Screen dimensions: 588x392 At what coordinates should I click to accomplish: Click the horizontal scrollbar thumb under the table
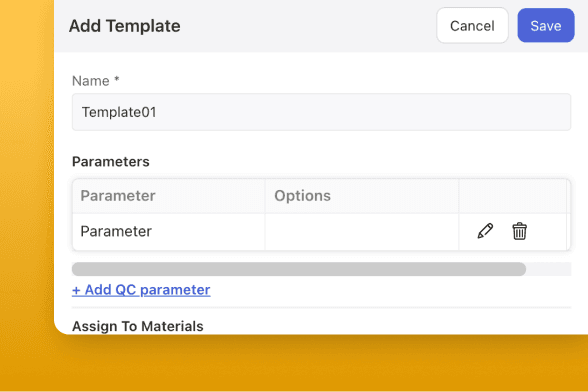(x=299, y=269)
